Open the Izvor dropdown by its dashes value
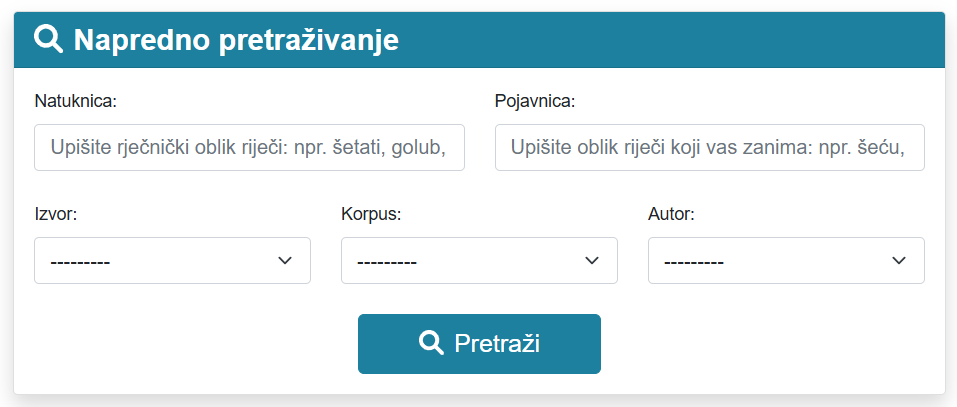Image resolution: width=957 pixels, height=407 pixels. pos(80,262)
